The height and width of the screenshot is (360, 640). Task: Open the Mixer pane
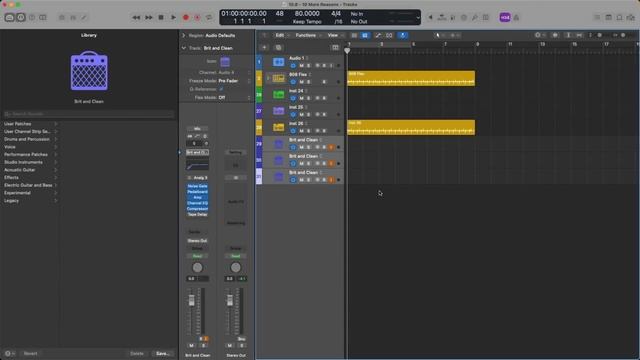click(73, 18)
